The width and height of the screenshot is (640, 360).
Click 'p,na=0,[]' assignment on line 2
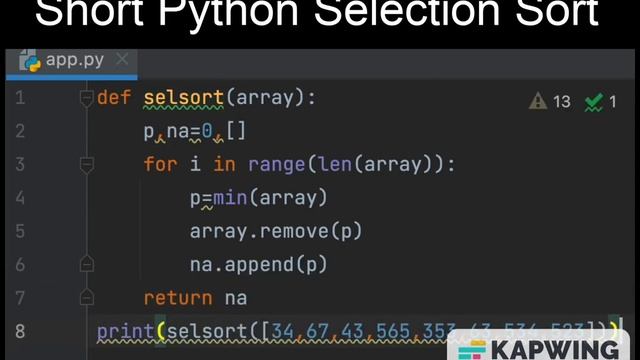tap(195, 132)
